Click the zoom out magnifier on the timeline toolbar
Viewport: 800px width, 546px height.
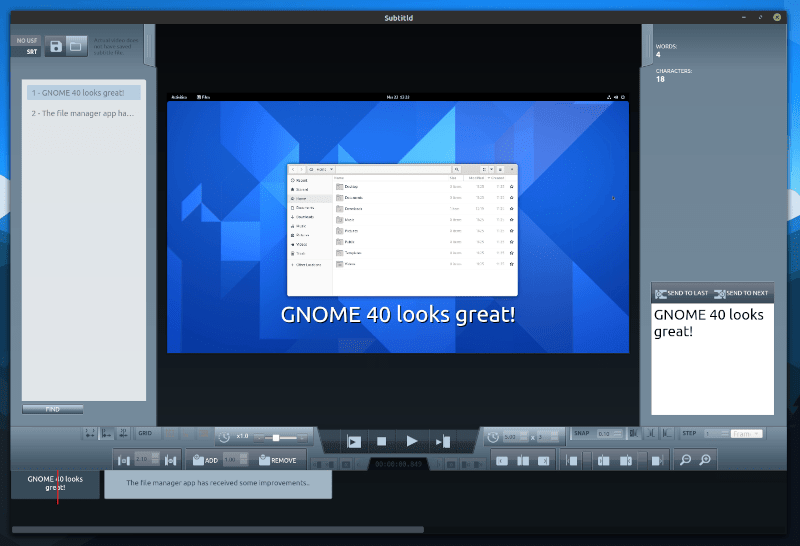[685, 460]
